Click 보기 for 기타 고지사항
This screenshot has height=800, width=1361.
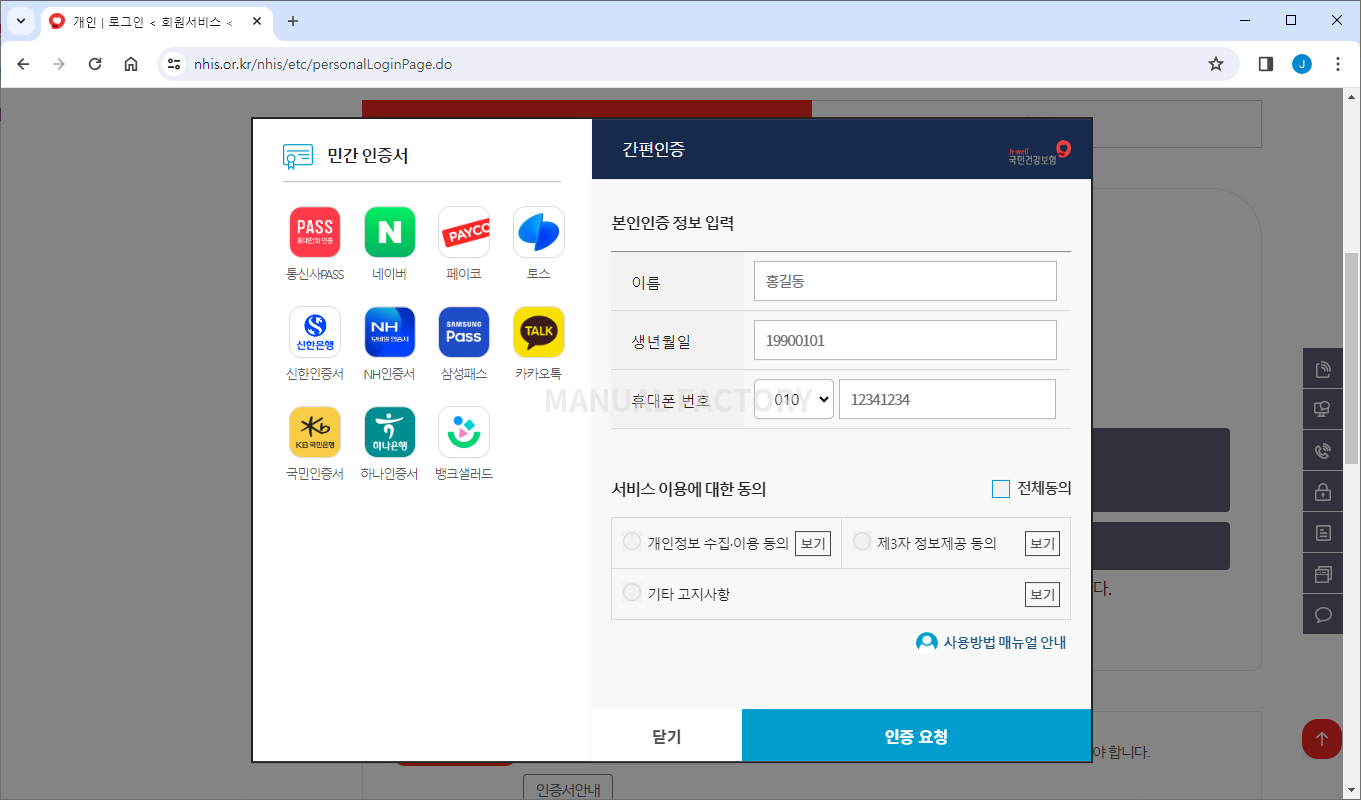click(1042, 594)
